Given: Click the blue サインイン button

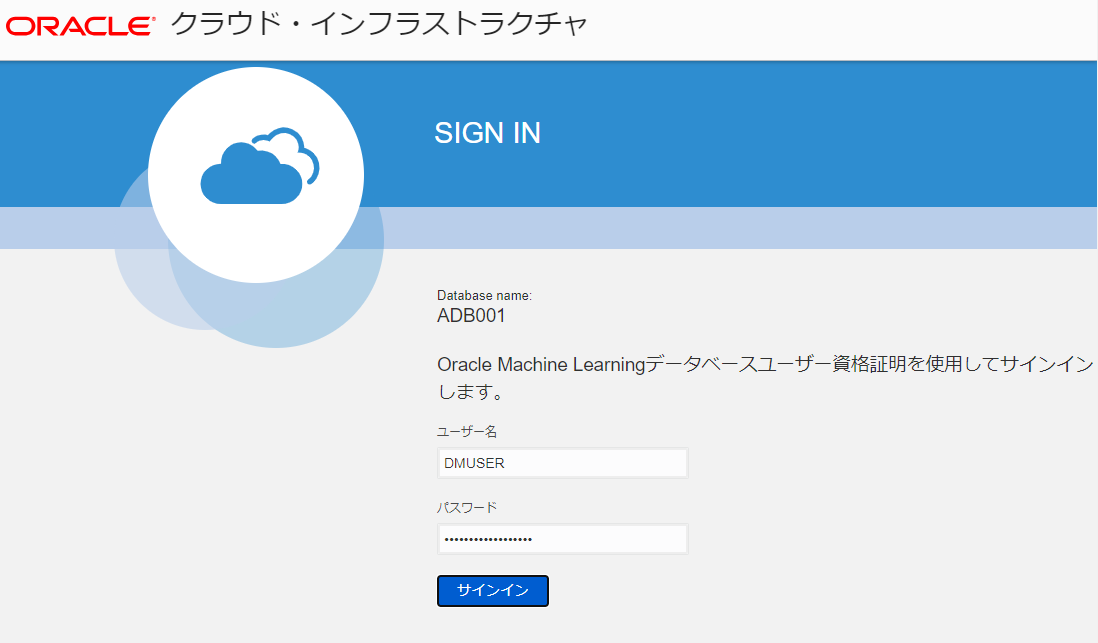Looking at the screenshot, I should pyautogui.click(x=492, y=590).
